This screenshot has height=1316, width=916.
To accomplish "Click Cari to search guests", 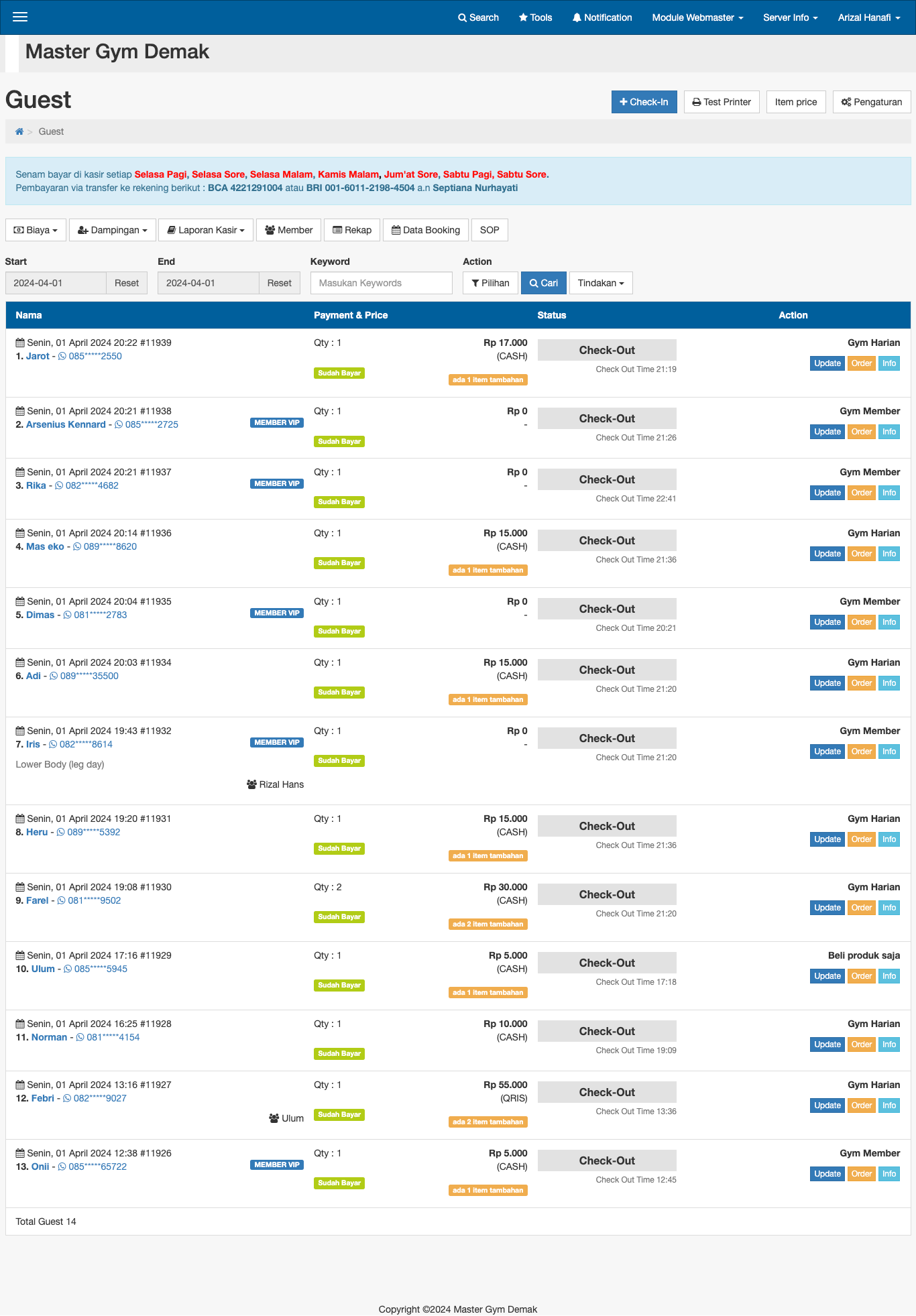I will click(543, 283).
